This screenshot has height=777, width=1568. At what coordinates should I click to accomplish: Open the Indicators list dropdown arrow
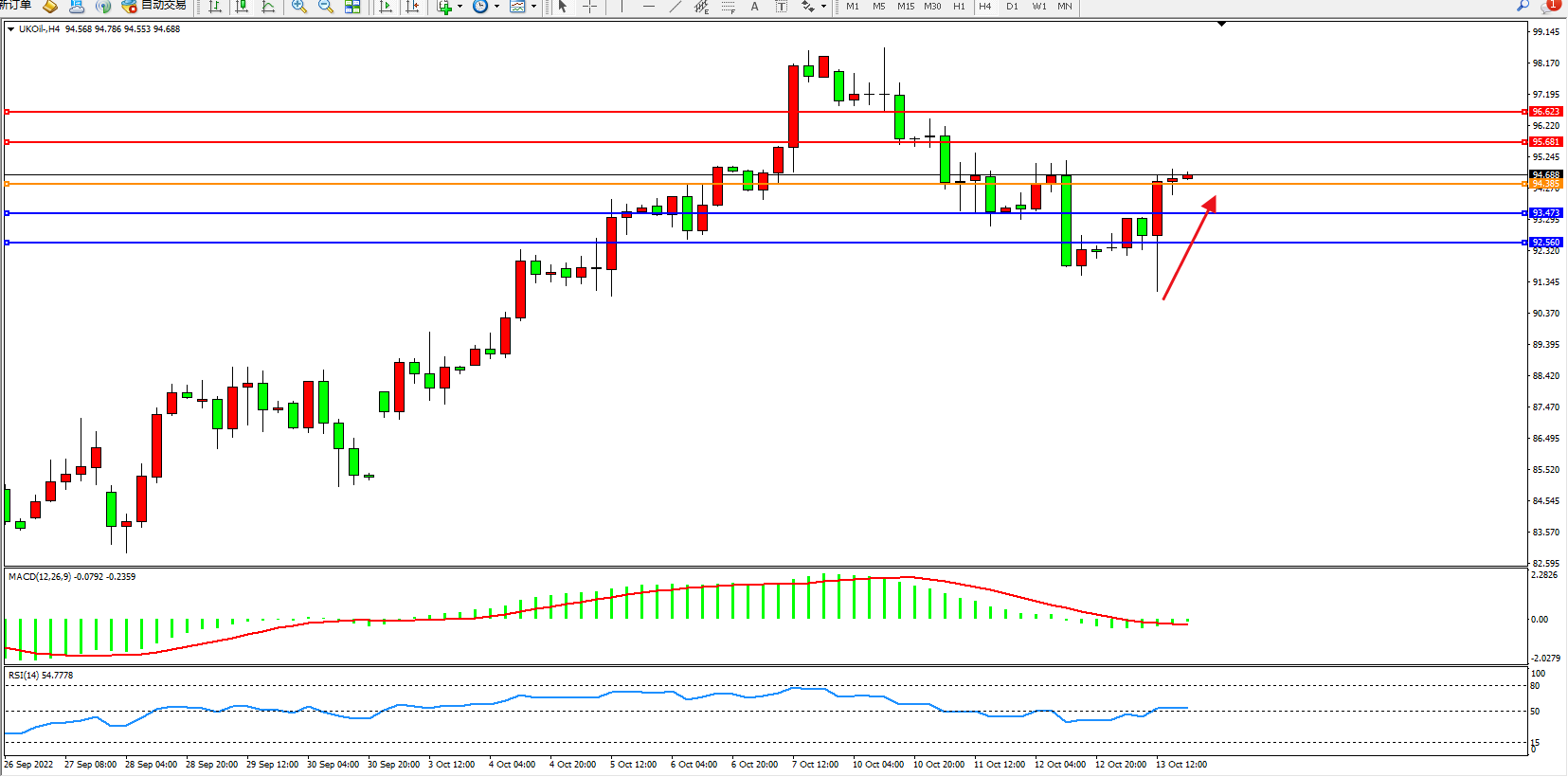click(460, 7)
